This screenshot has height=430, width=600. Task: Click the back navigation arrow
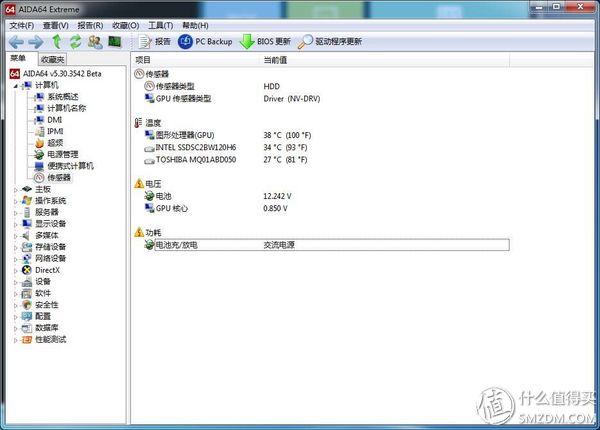coord(14,42)
